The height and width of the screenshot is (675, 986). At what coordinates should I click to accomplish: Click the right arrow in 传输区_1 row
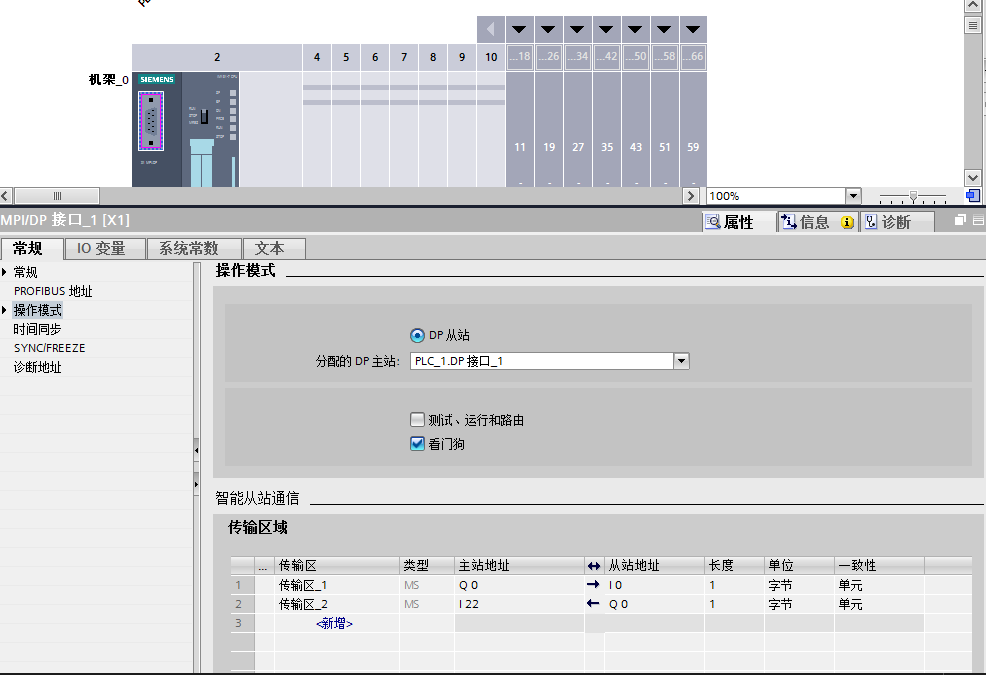(593, 584)
